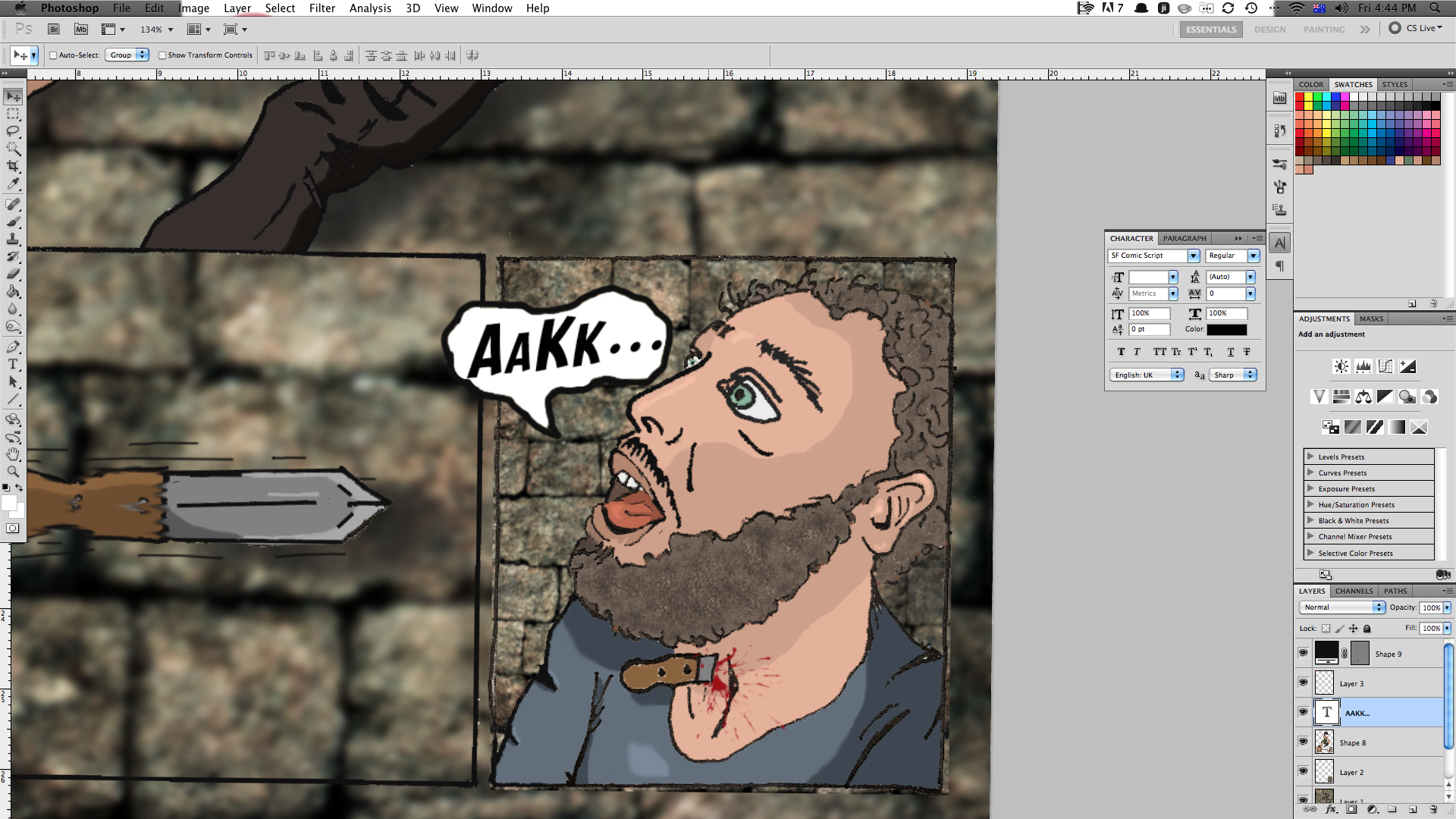The height and width of the screenshot is (819, 1456).
Task: Open the Analysis menu
Action: pyautogui.click(x=370, y=8)
